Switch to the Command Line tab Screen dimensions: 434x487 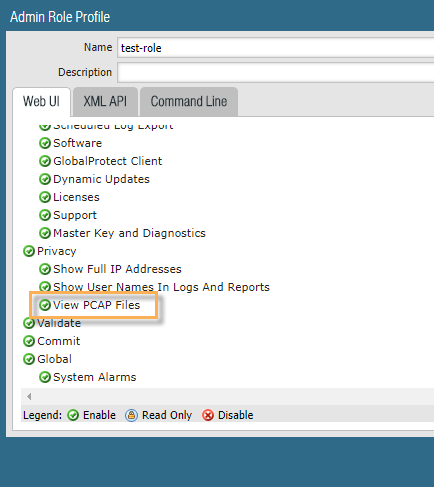[x=189, y=102]
